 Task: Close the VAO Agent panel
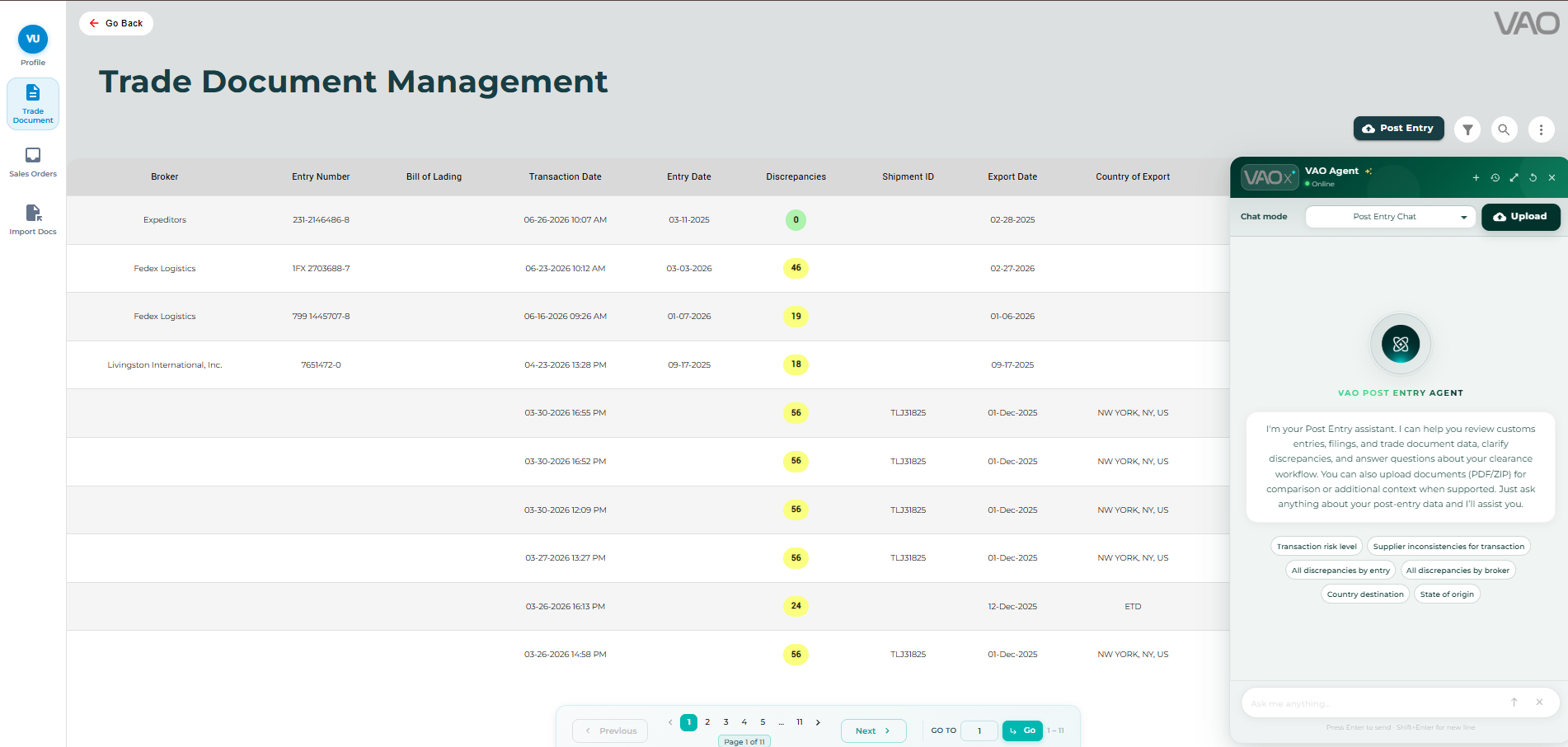pos(1552,177)
